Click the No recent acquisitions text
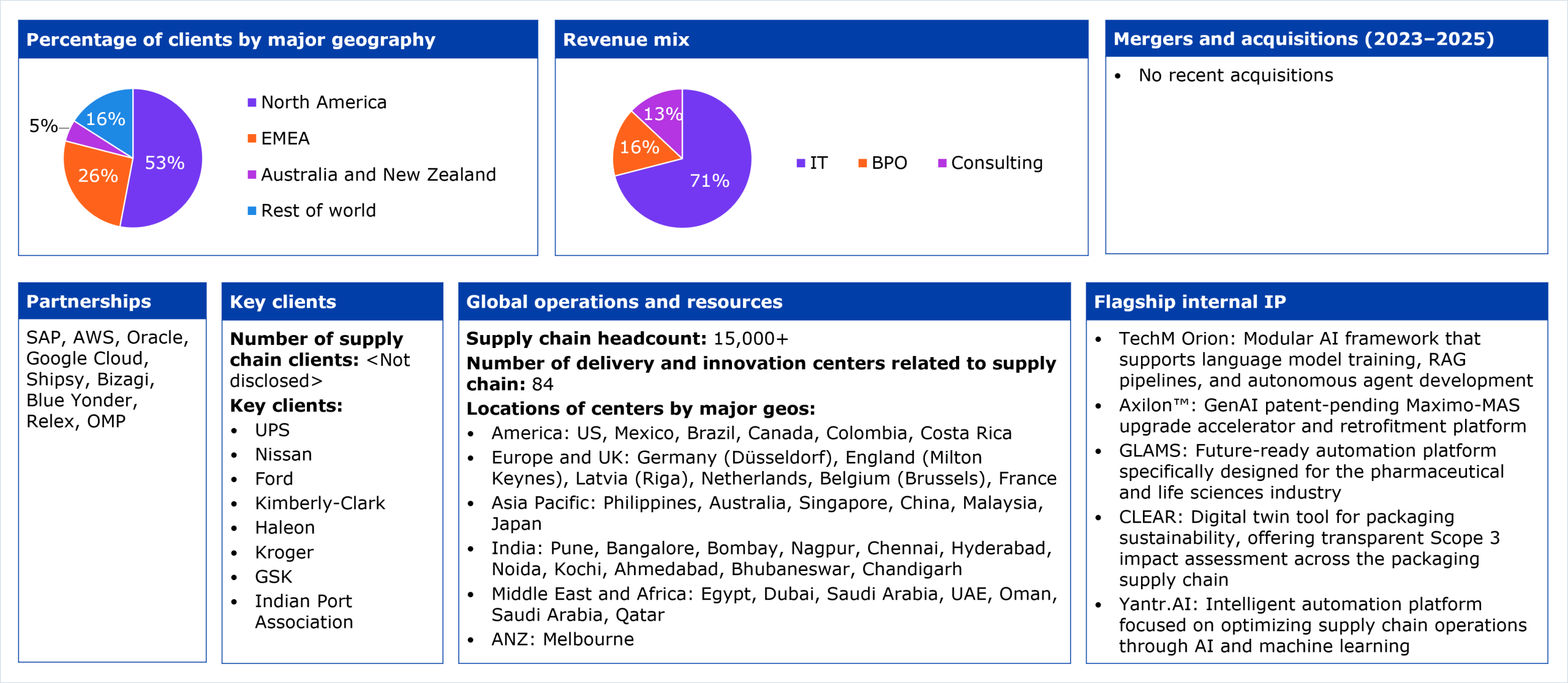Viewport: 1568px width, 683px height. click(x=1235, y=75)
